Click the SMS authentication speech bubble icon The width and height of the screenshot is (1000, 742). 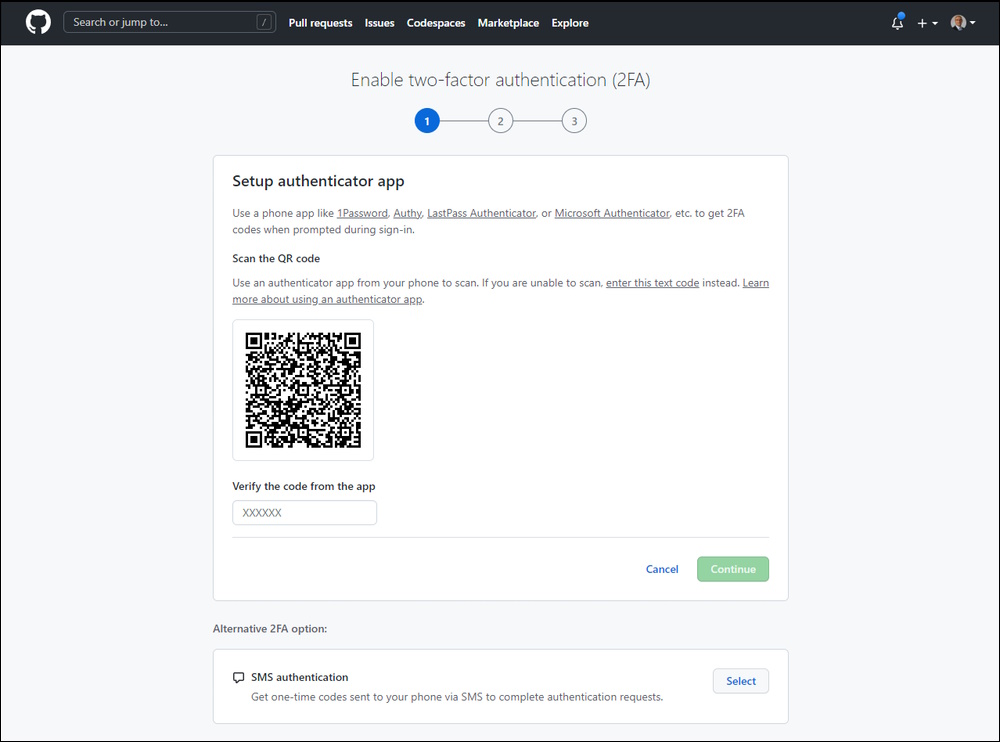pyautogui.click(x=239, y=678)
